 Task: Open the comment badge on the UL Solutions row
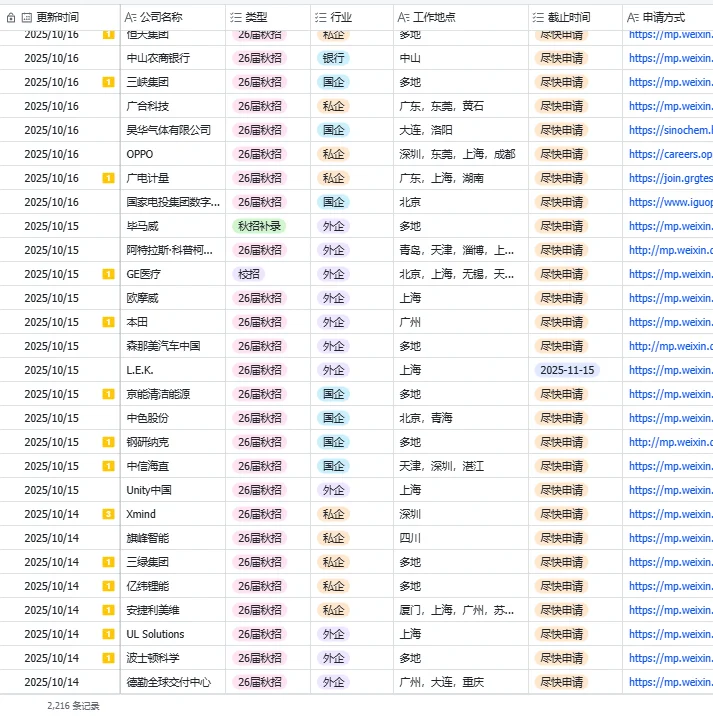(x=108, y=634)
